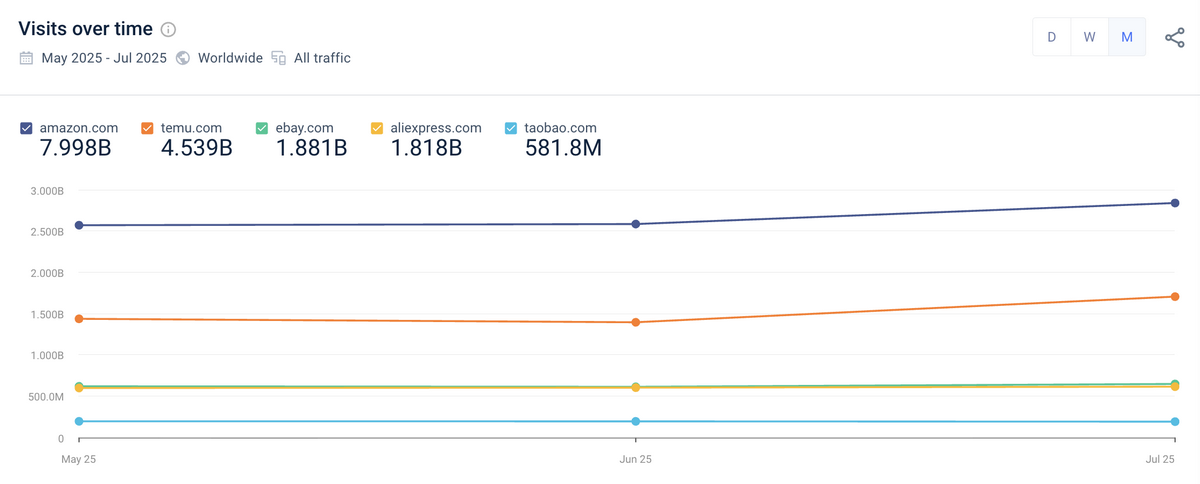Toggle the taobao.com checkbox
Screen dimensions: 1200x484
pyautogui.click(x=511, y=128)
